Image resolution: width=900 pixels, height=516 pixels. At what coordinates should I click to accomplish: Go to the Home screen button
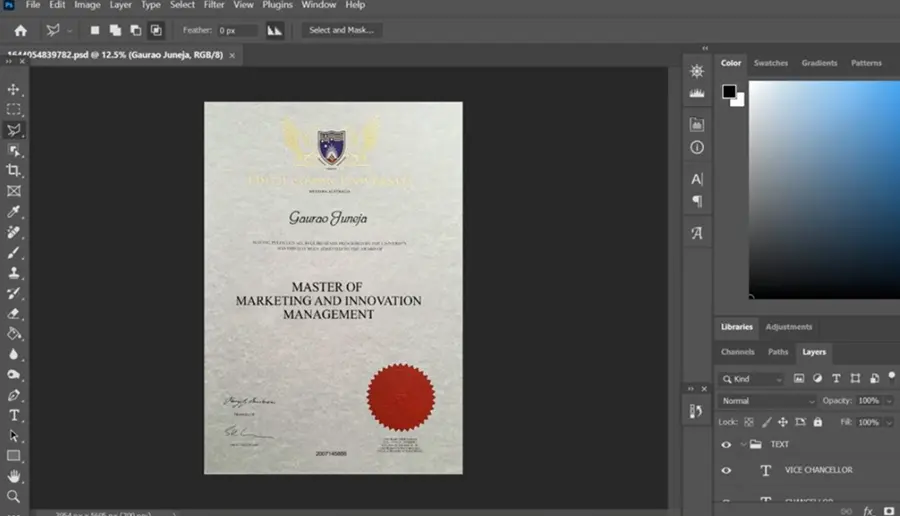click(21, 30)
